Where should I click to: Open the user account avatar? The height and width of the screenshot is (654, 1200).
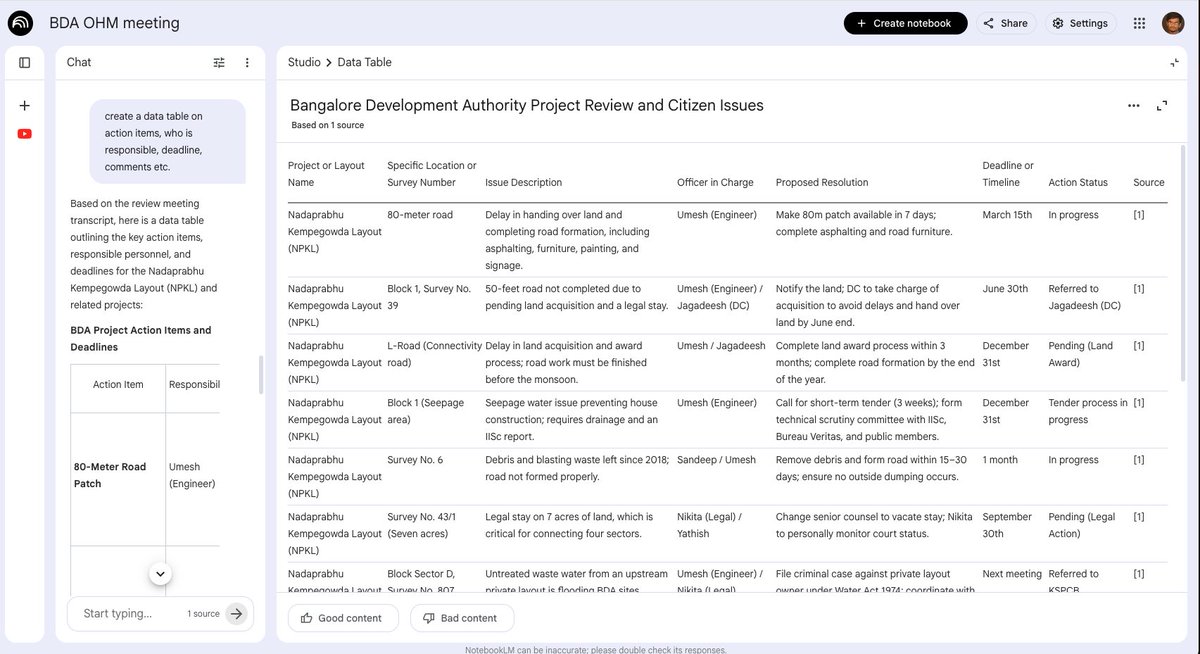(1173, 23)
